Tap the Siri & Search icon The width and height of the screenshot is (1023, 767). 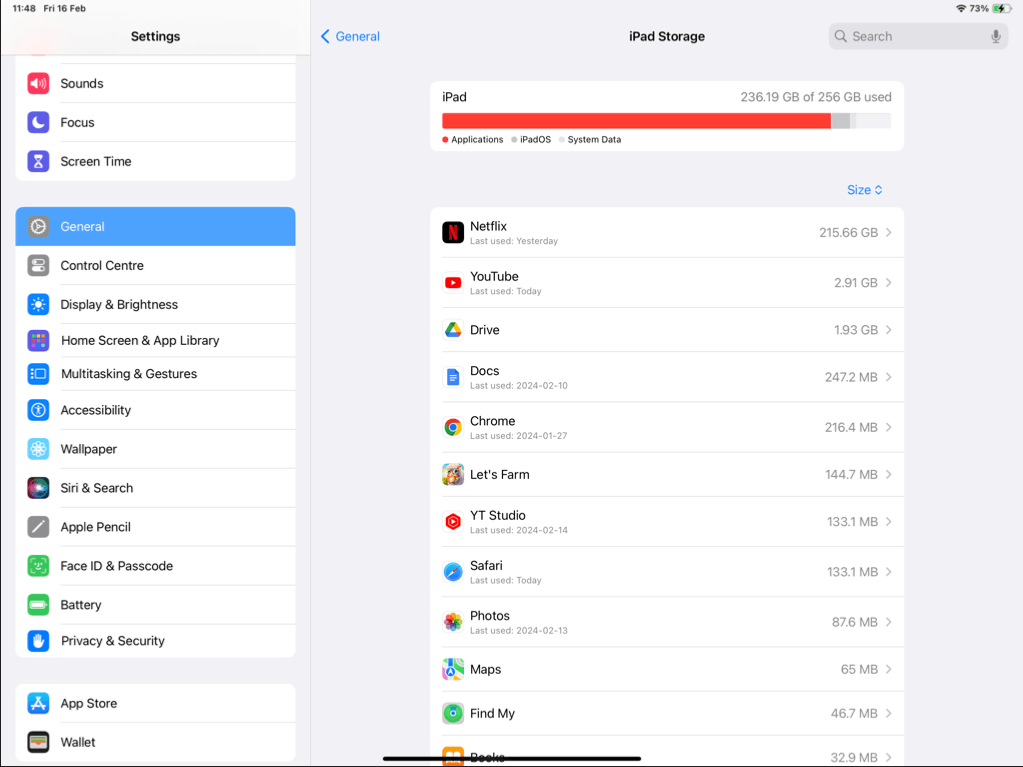pos(38,488)
